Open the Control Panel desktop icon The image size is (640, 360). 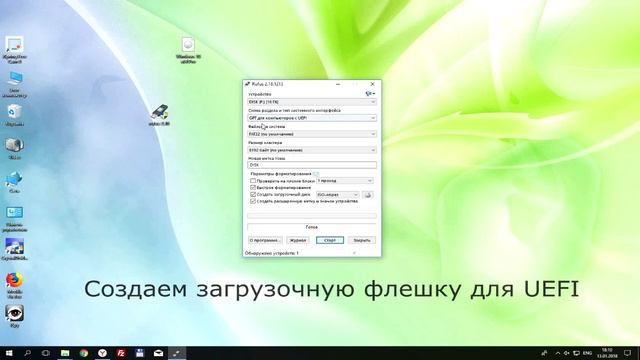tap(14, 219)
